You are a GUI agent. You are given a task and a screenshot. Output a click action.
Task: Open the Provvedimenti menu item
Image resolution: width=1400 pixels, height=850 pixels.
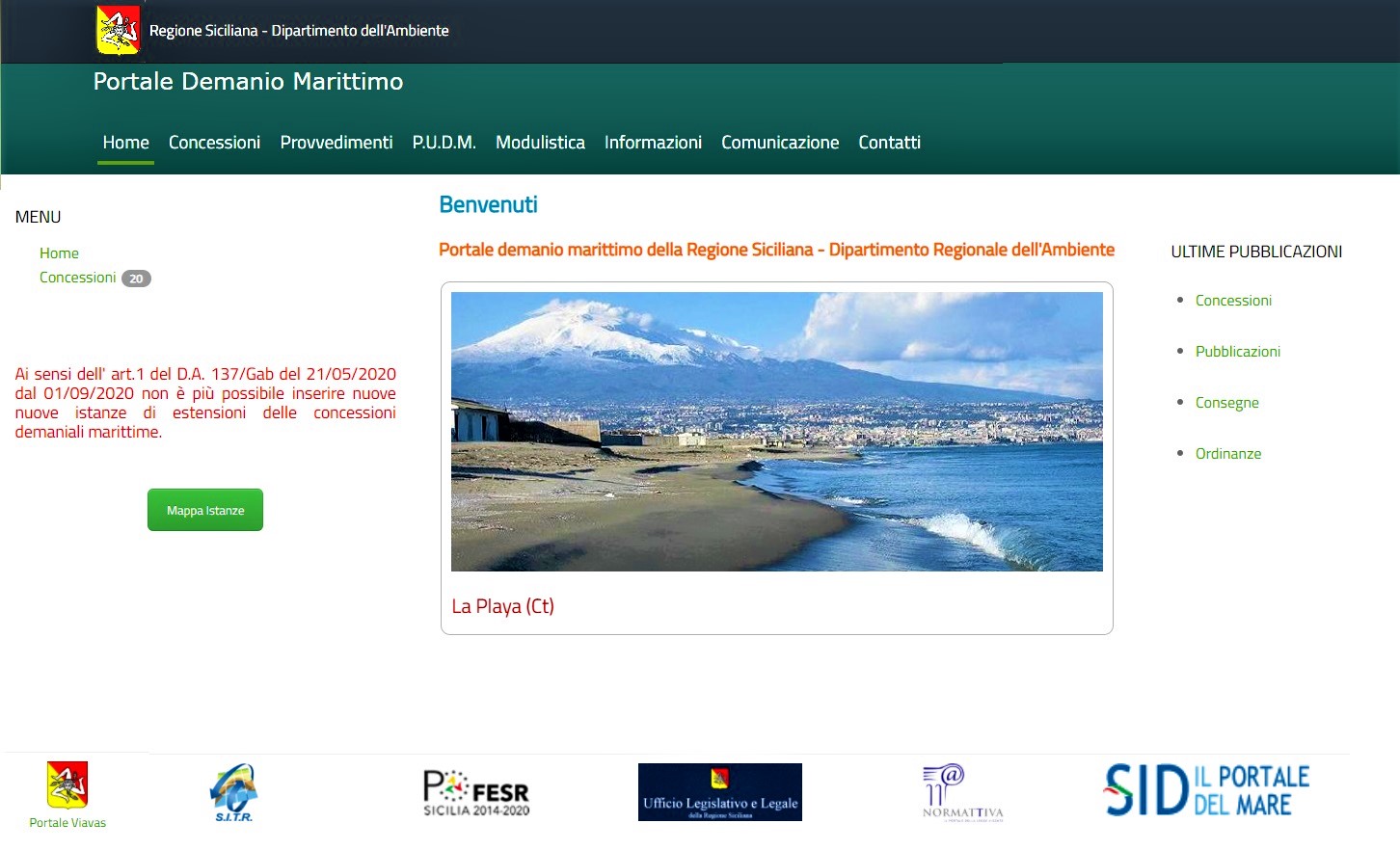tap(336, 142)
